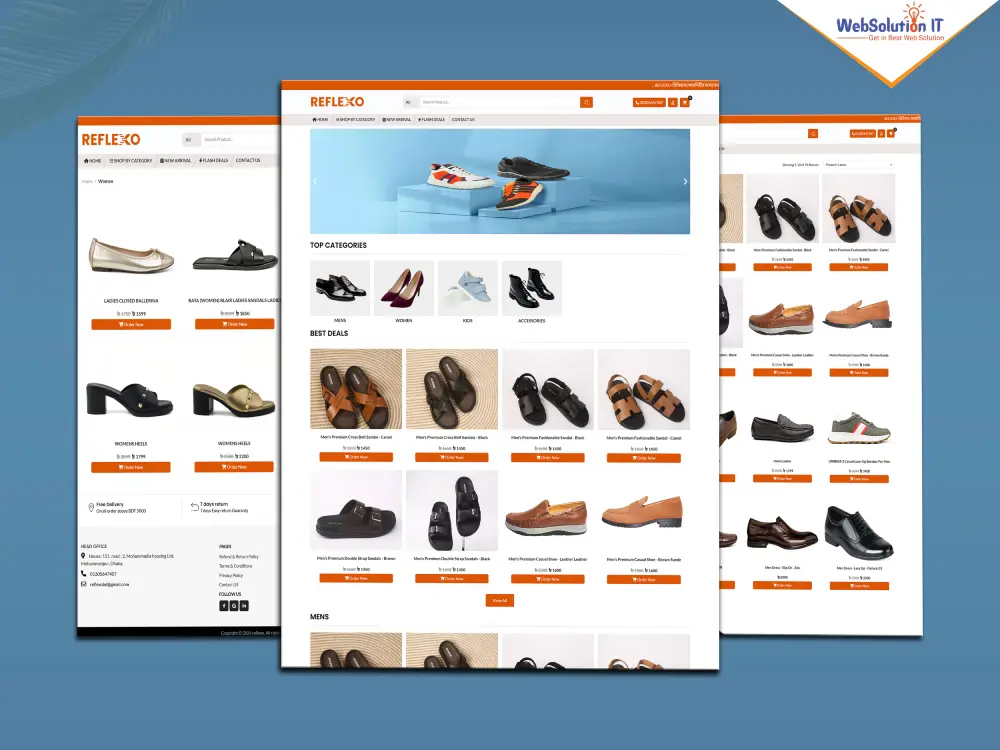Order Now for Double Strap Sandals - Black

[452, 578]
